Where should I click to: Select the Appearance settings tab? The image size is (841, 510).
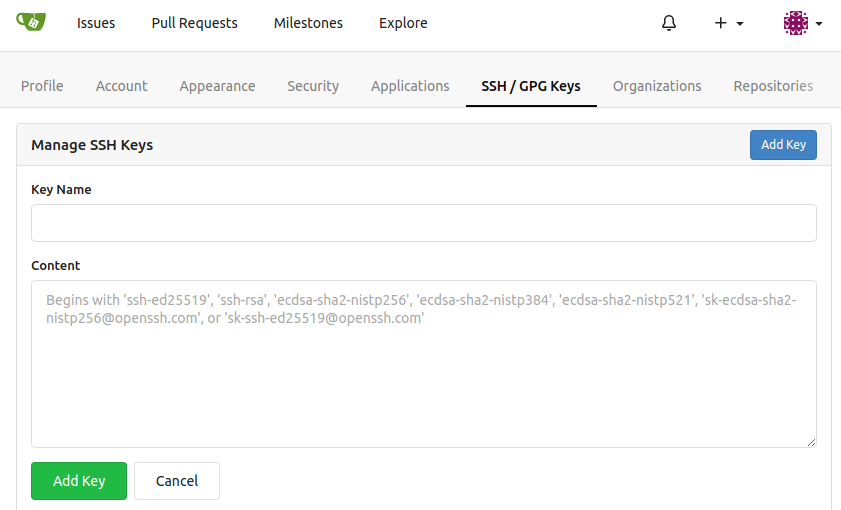[217, 86]
